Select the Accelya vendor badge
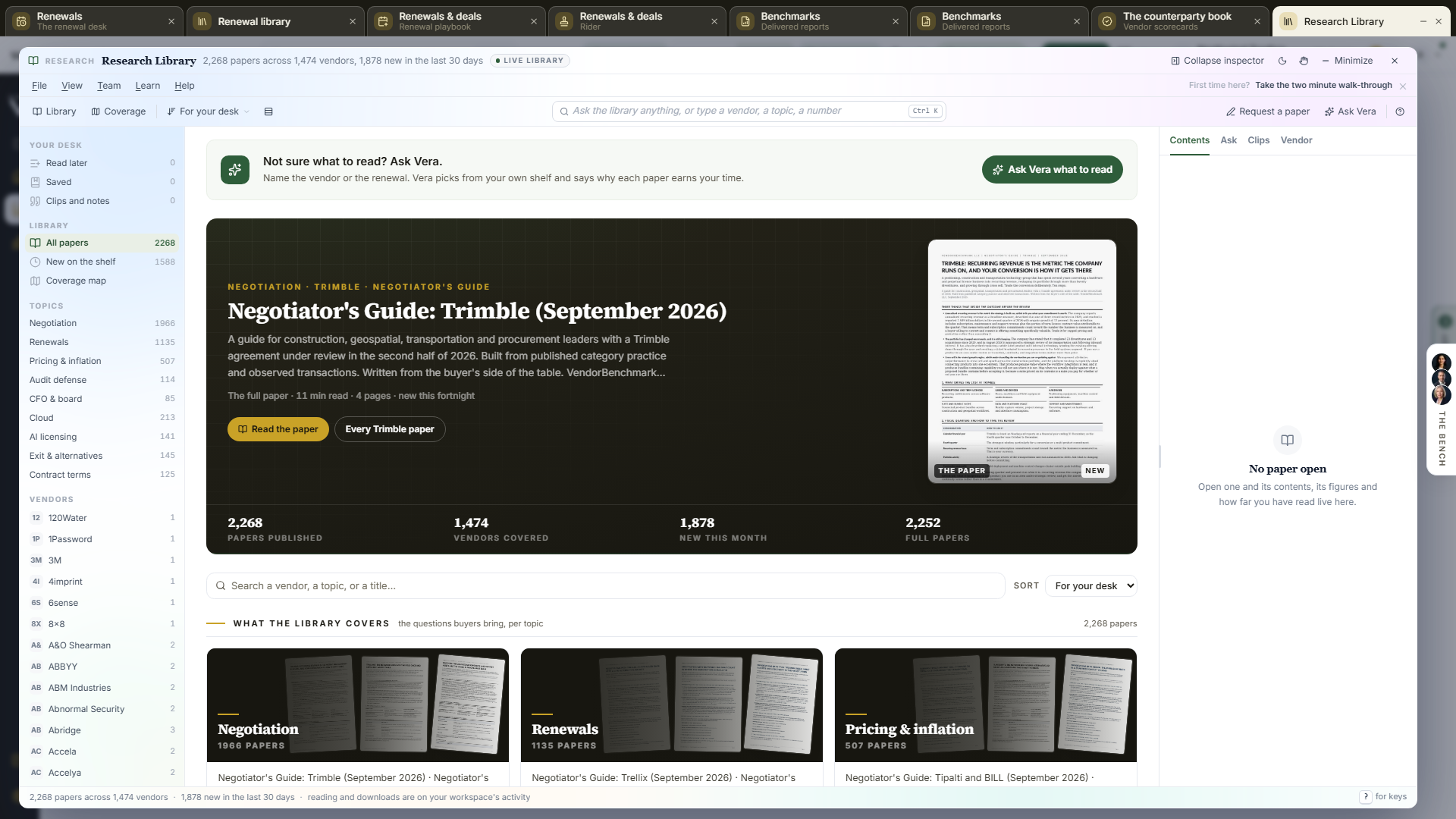The width and height of the screenshot is (1456, 819). coord(36,773)
